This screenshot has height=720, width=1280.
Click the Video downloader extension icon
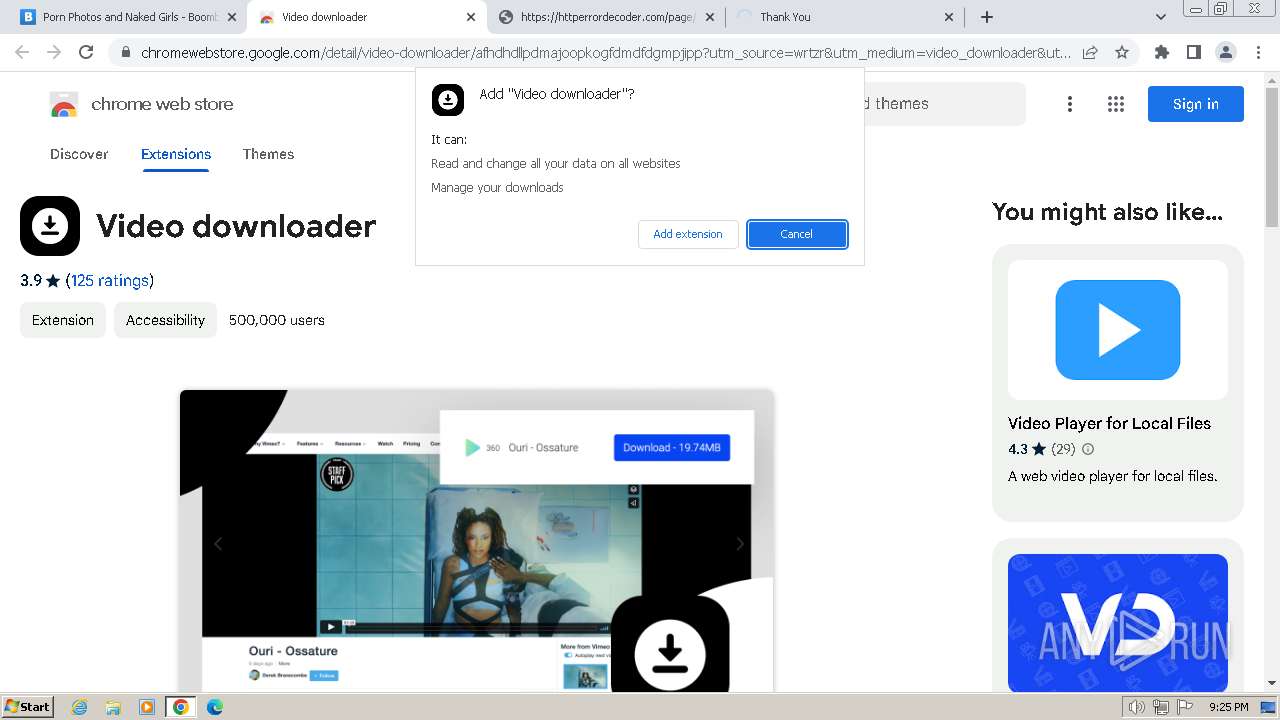50,226
